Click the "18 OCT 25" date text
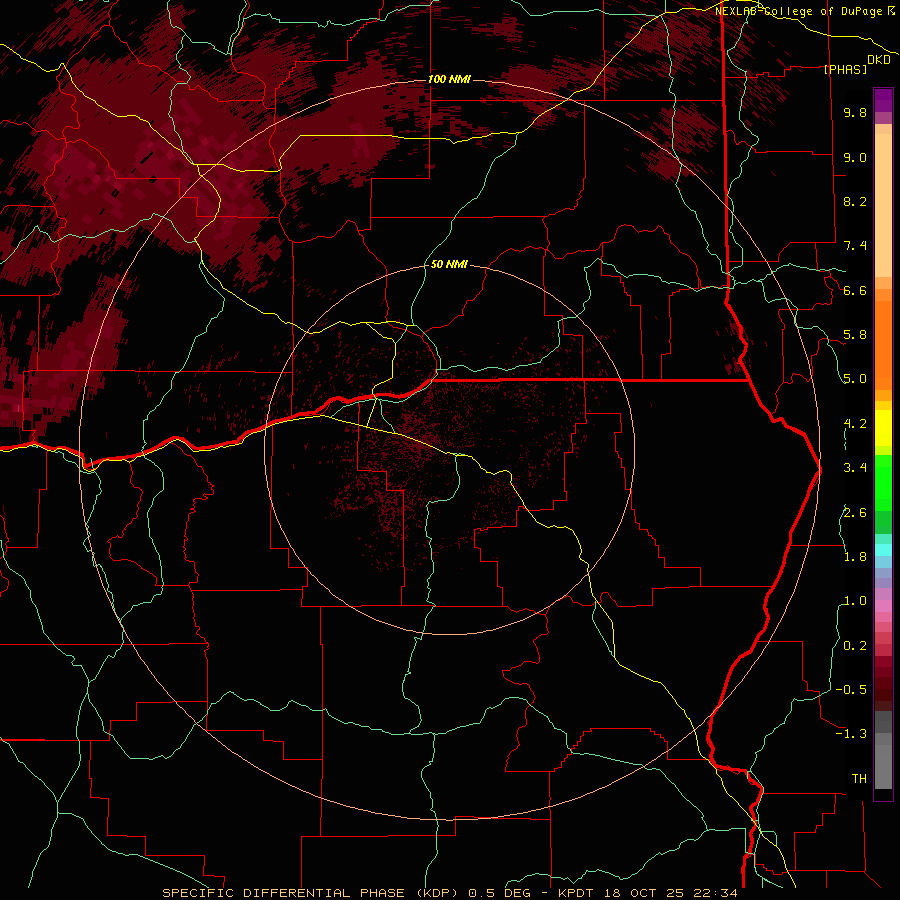 [643, 893]
